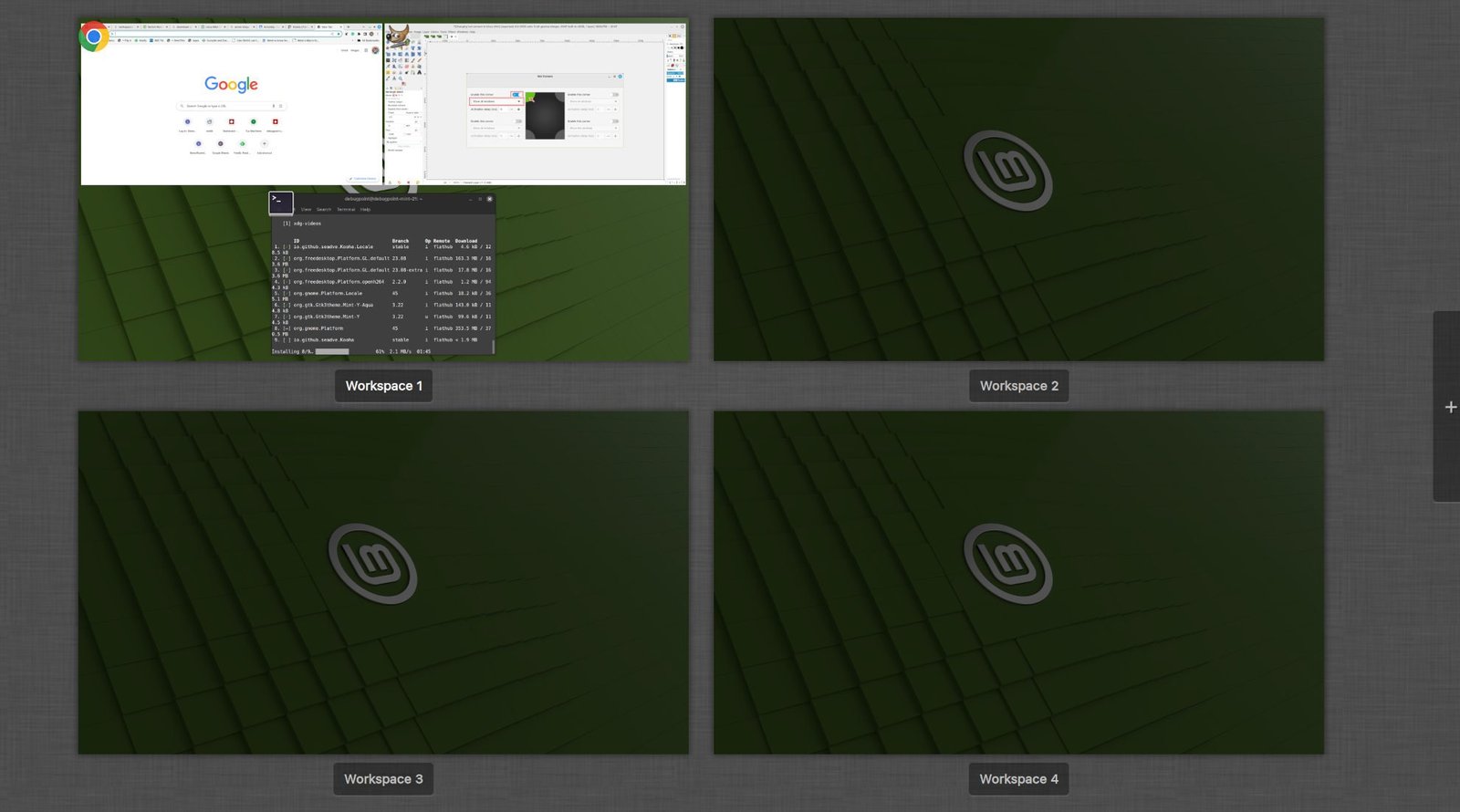Click the Workspace 2 label
Screen dimensions: 1460x812
point(1019,386)
